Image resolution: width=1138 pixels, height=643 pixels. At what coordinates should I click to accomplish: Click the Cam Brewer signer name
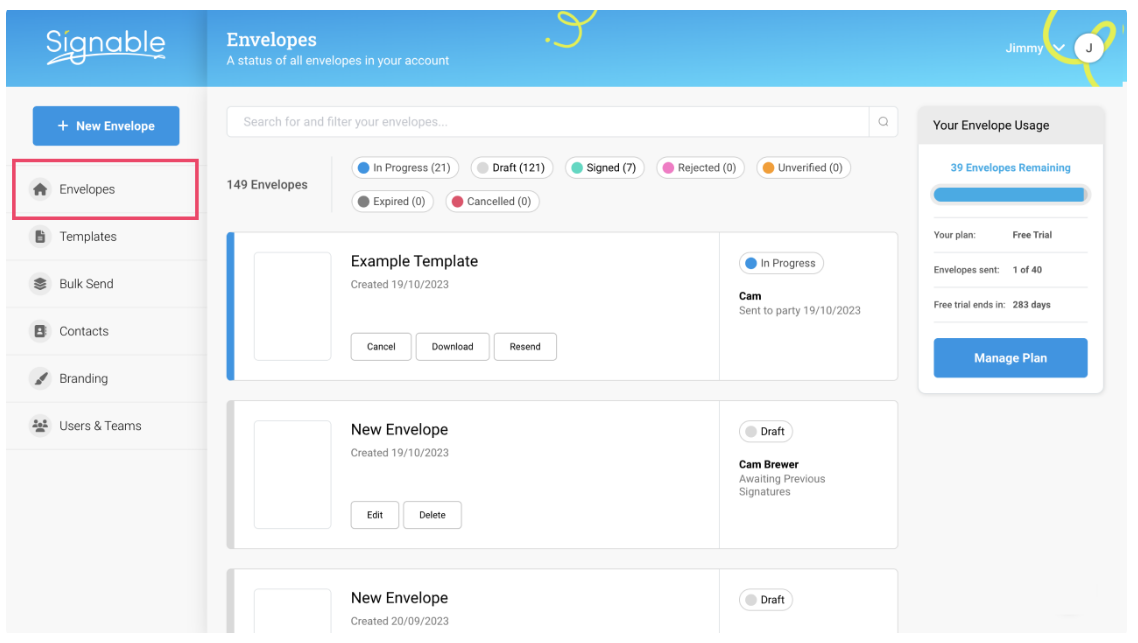[x=769, y=464]
